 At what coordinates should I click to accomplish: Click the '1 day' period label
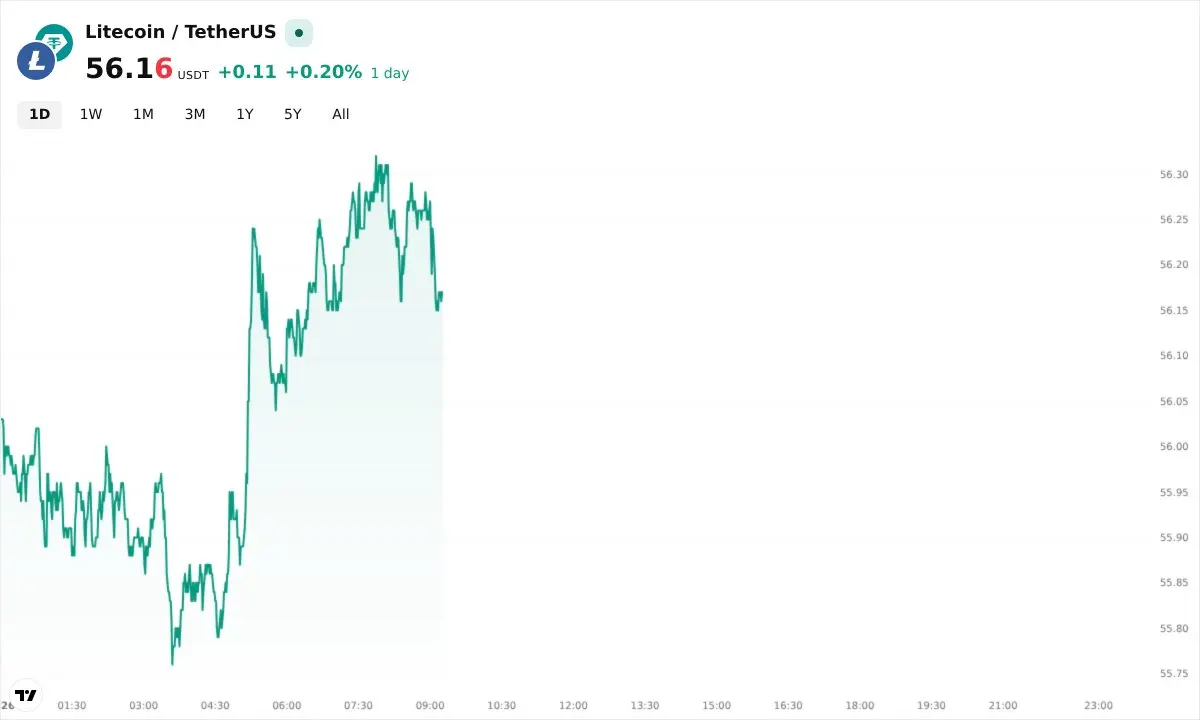[390, 73]
